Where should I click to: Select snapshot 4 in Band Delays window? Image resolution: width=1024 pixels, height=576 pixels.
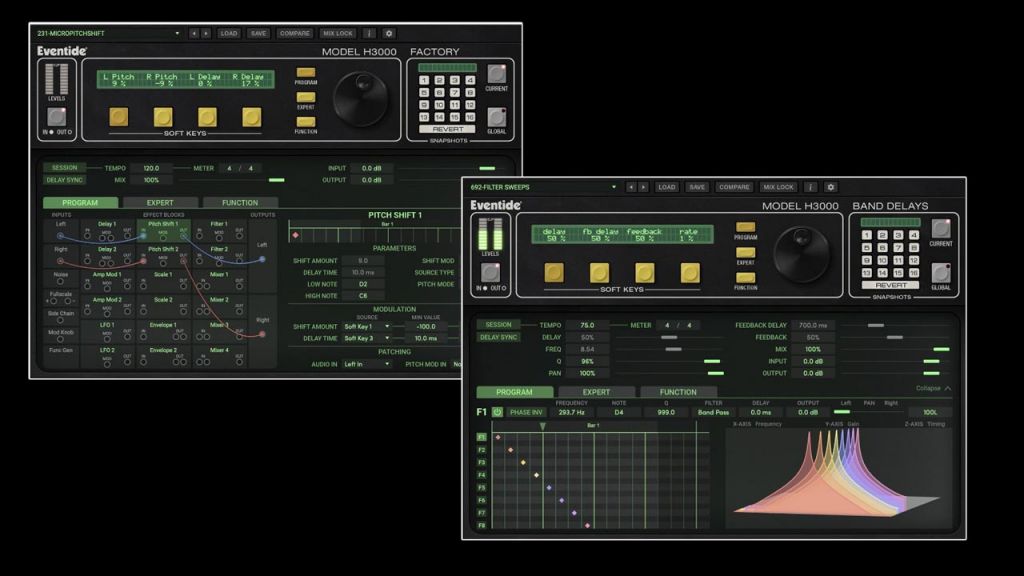[914, 235]
